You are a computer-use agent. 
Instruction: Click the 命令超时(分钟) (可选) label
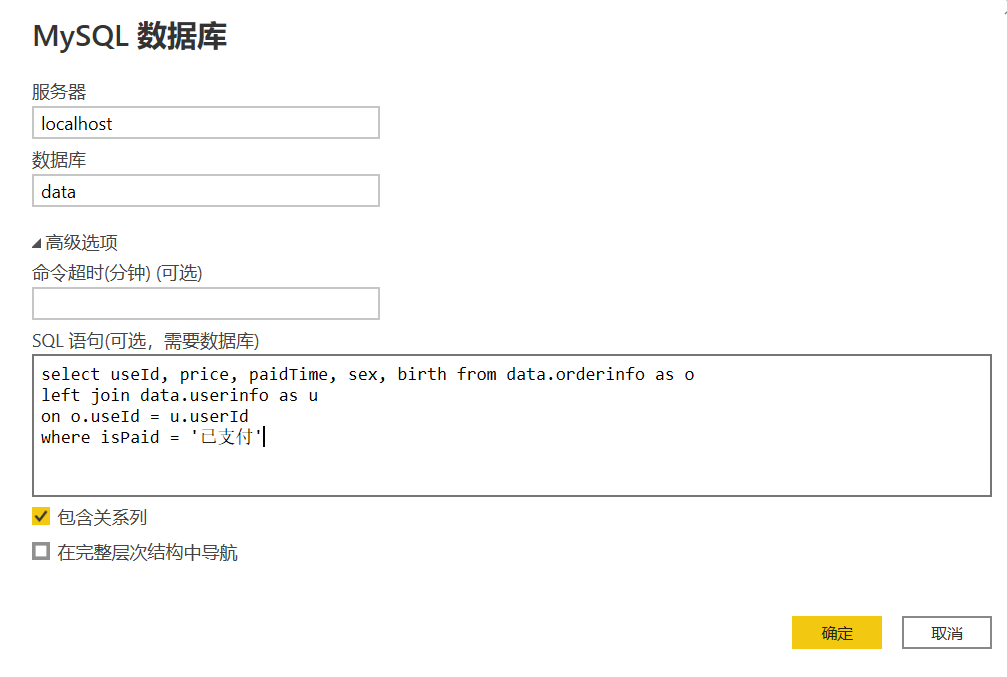click(x=117, y=273)
